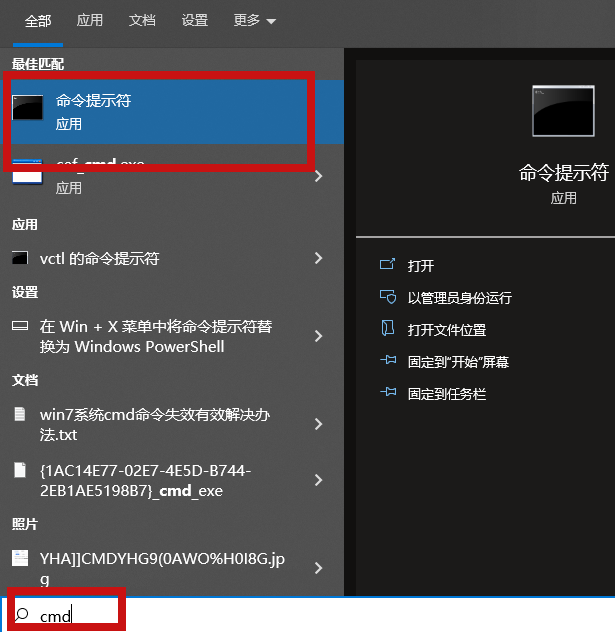Click the text file icon for win7系统cmd
Image resolution: width=615 pixels, height=632 pixels.
[x=20, y=414]
